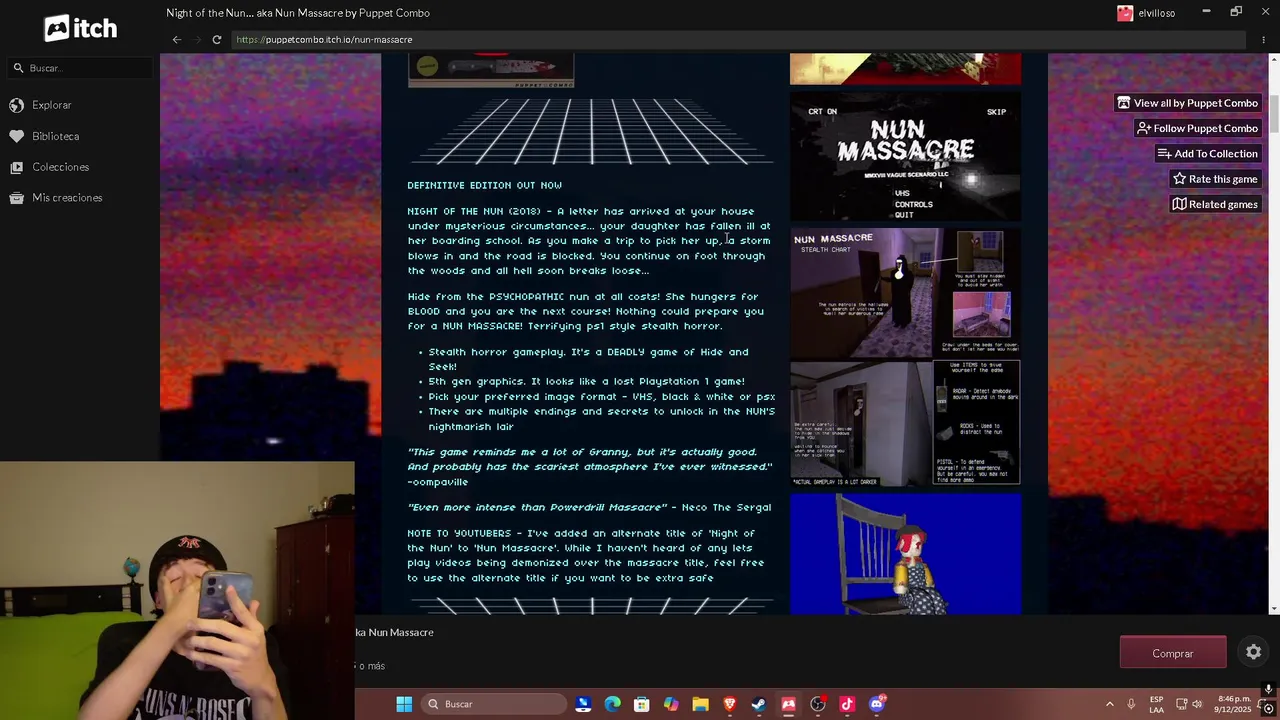
Task: Open the Stealth Chart screenshot thumbnail
Action: [905, 293]
